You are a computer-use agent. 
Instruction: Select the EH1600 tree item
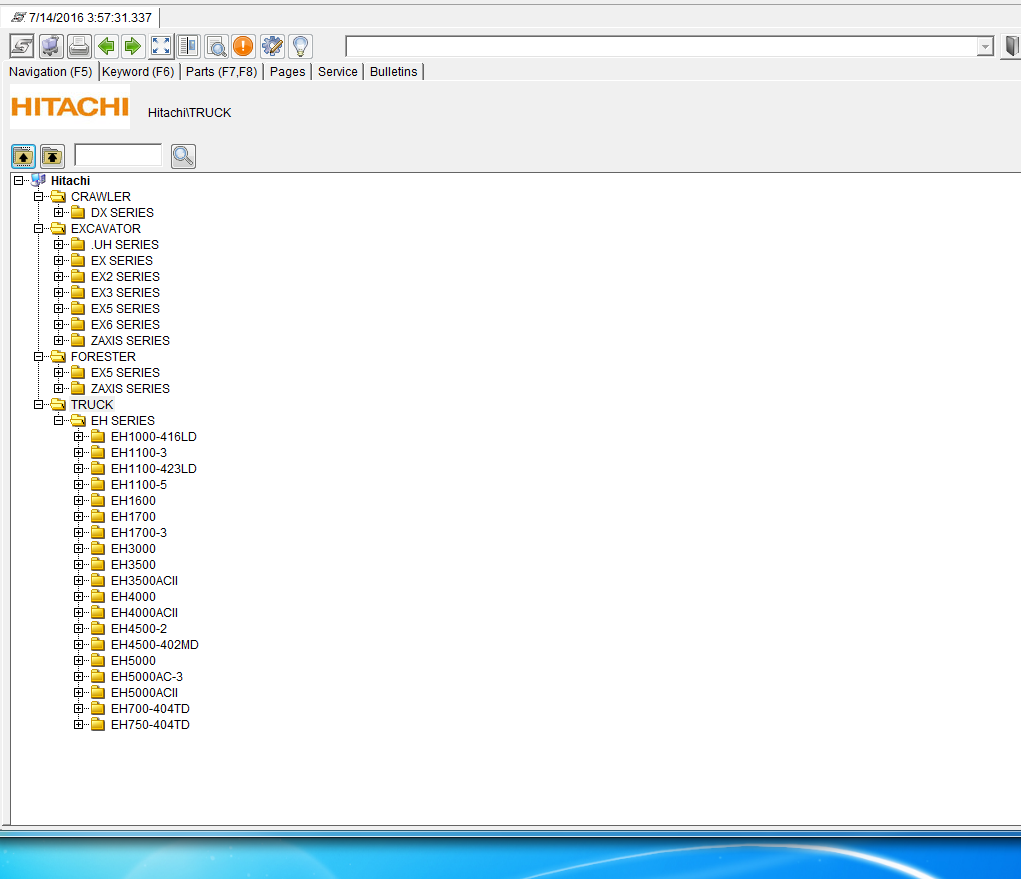(x=133, y=501)
